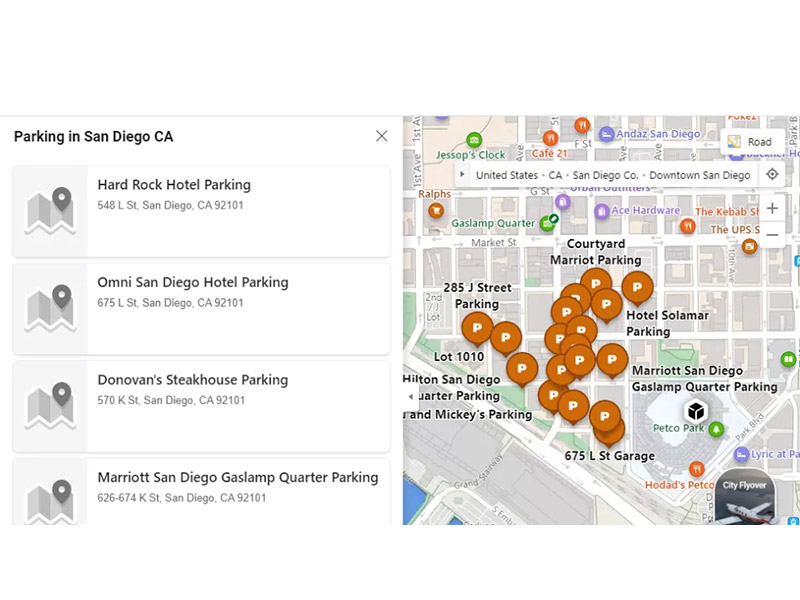Open the Hard Rock Hotel Parking result

201,211
